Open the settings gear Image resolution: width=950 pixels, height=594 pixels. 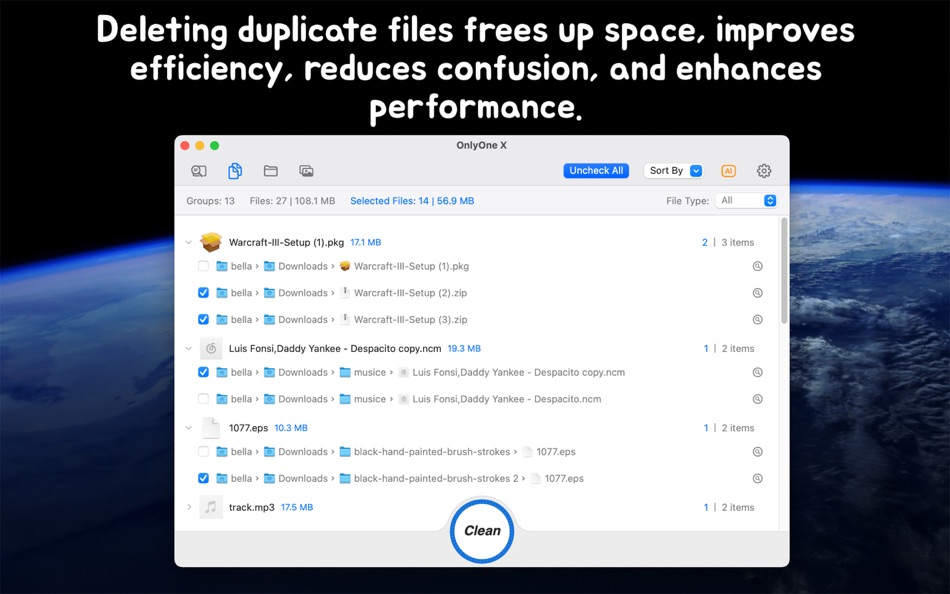[x=764, y=171]
